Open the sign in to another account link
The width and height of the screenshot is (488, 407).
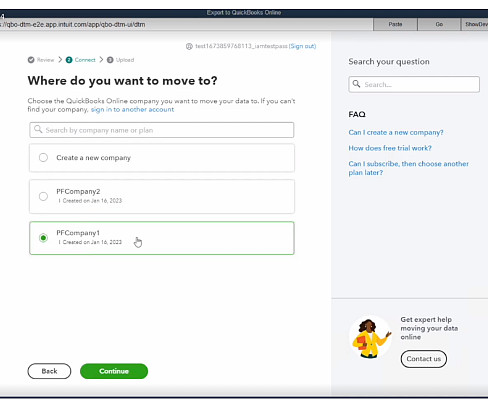[132, 110]
